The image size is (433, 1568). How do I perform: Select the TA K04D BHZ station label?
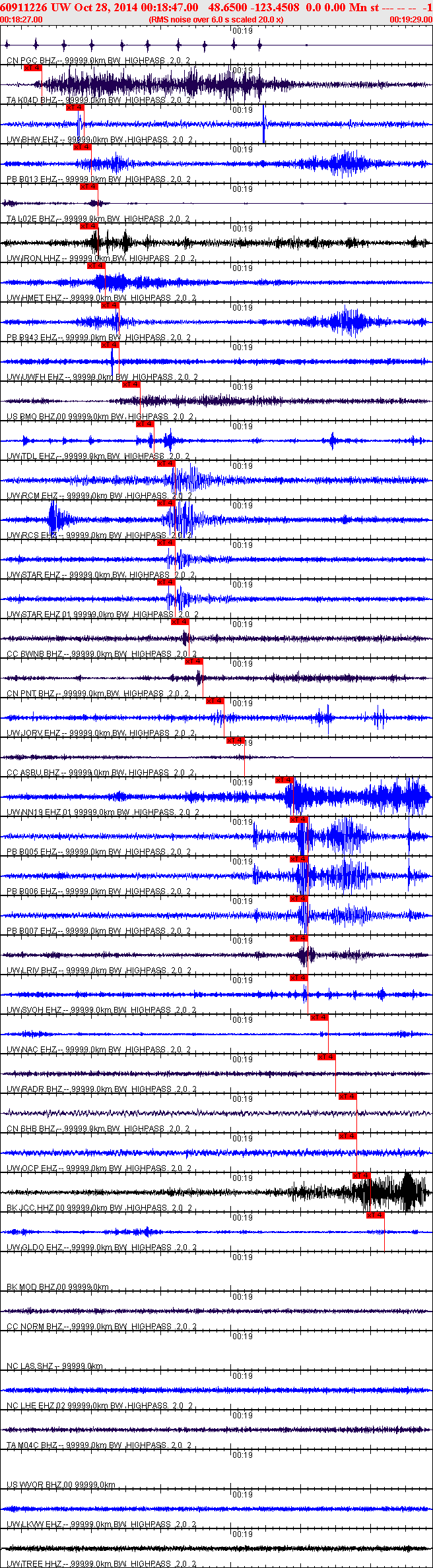click(x=98, y=100)
